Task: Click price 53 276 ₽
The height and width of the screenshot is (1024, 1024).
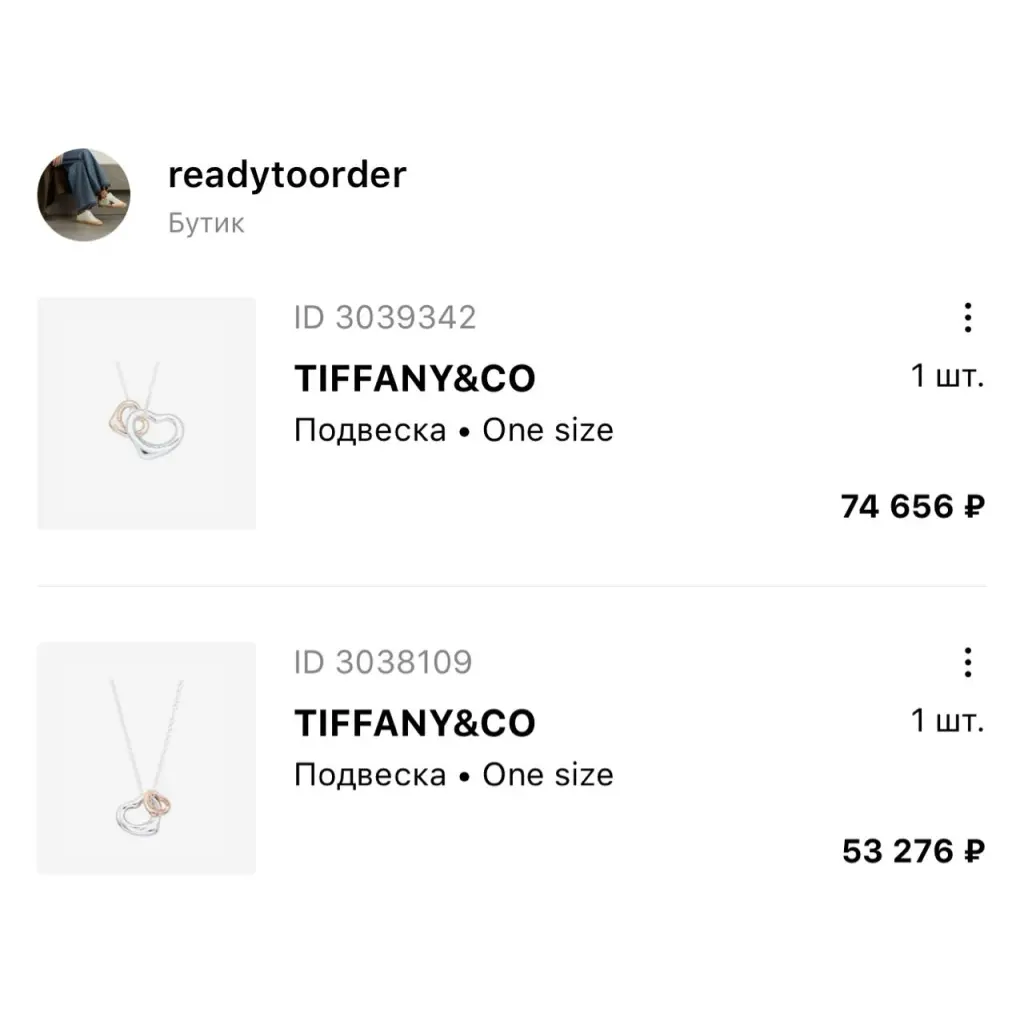Action: (x=912, y=852)
